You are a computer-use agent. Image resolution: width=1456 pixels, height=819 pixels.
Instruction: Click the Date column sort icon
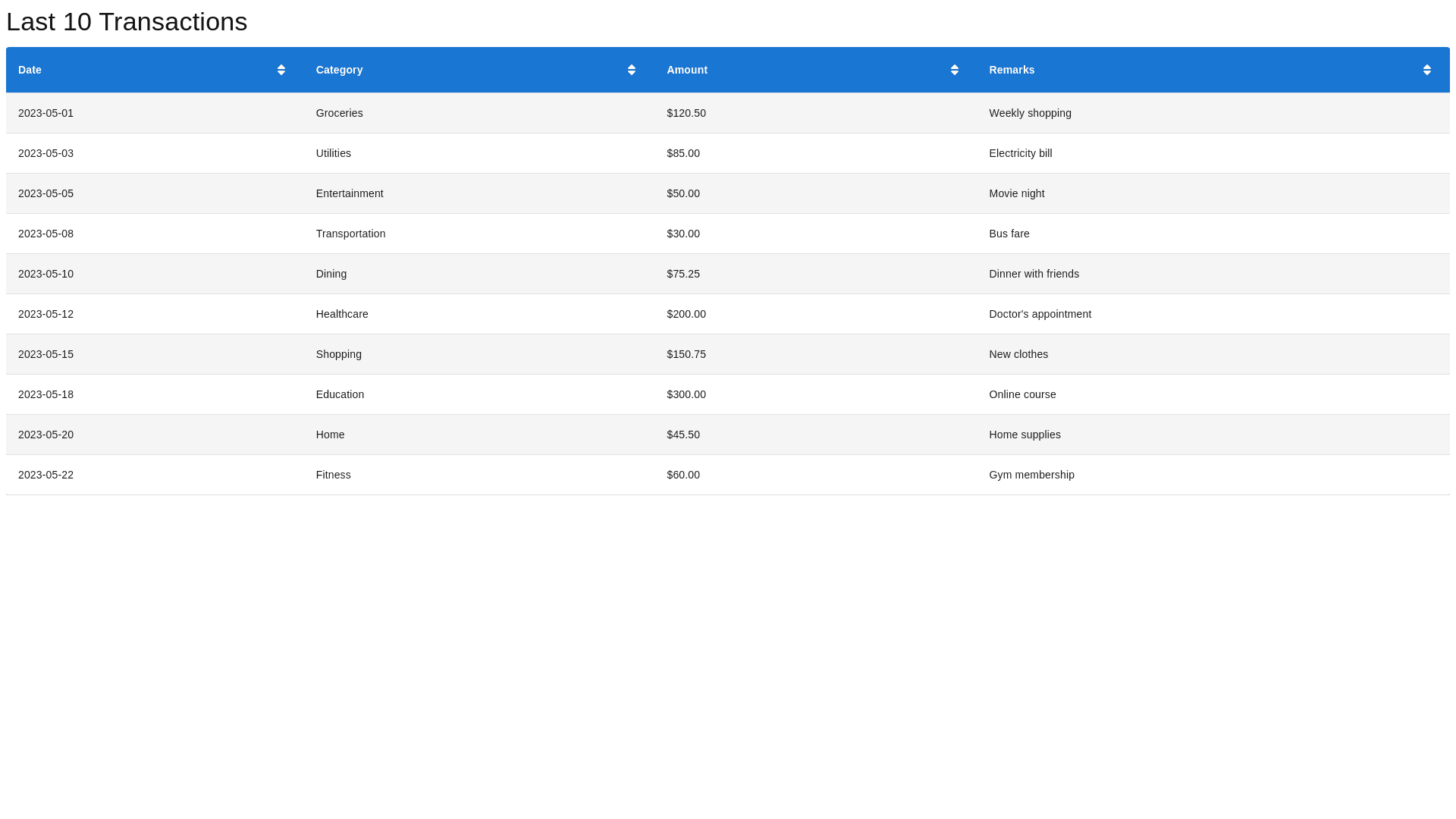click(x=281, y=70)
